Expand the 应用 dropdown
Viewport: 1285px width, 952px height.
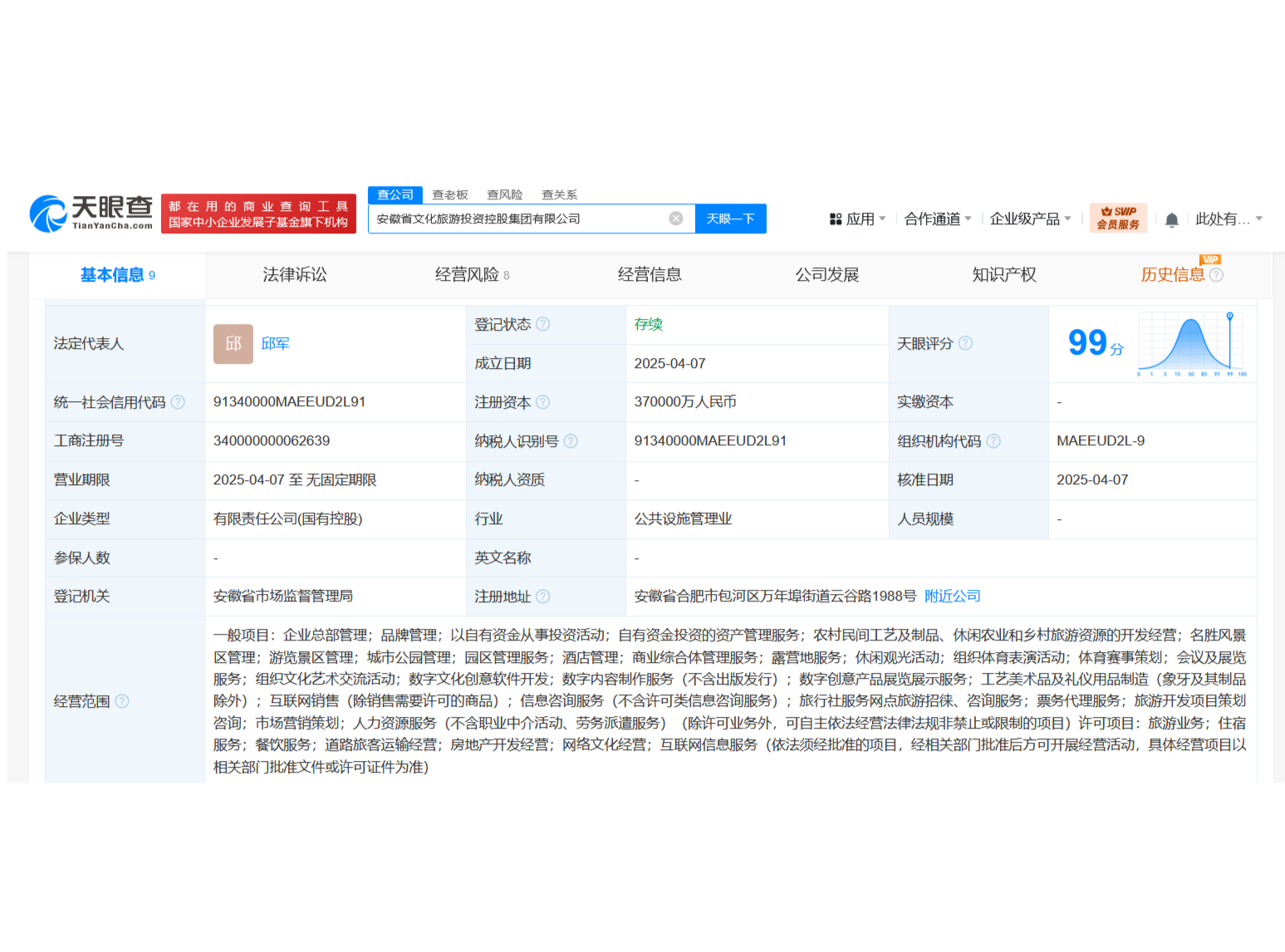pyautogui.click(x=866, y=219)
